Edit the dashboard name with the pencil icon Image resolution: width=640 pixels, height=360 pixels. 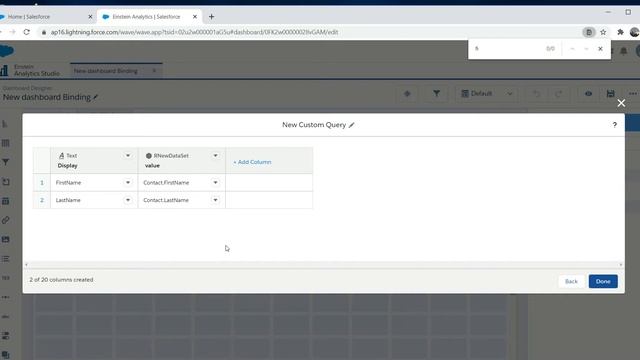click(95, 97)
